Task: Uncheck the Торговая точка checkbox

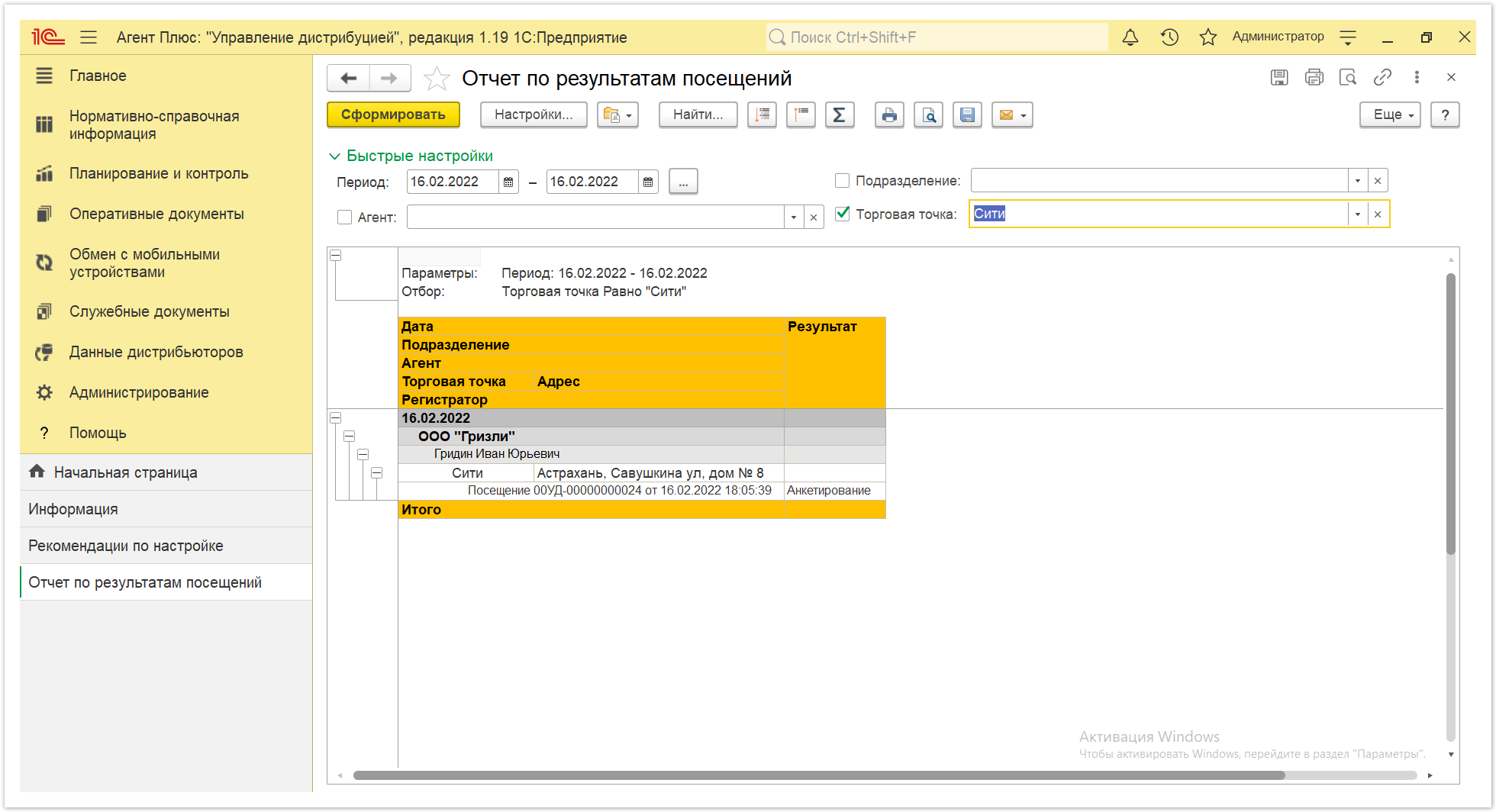Action: [843, 214]
